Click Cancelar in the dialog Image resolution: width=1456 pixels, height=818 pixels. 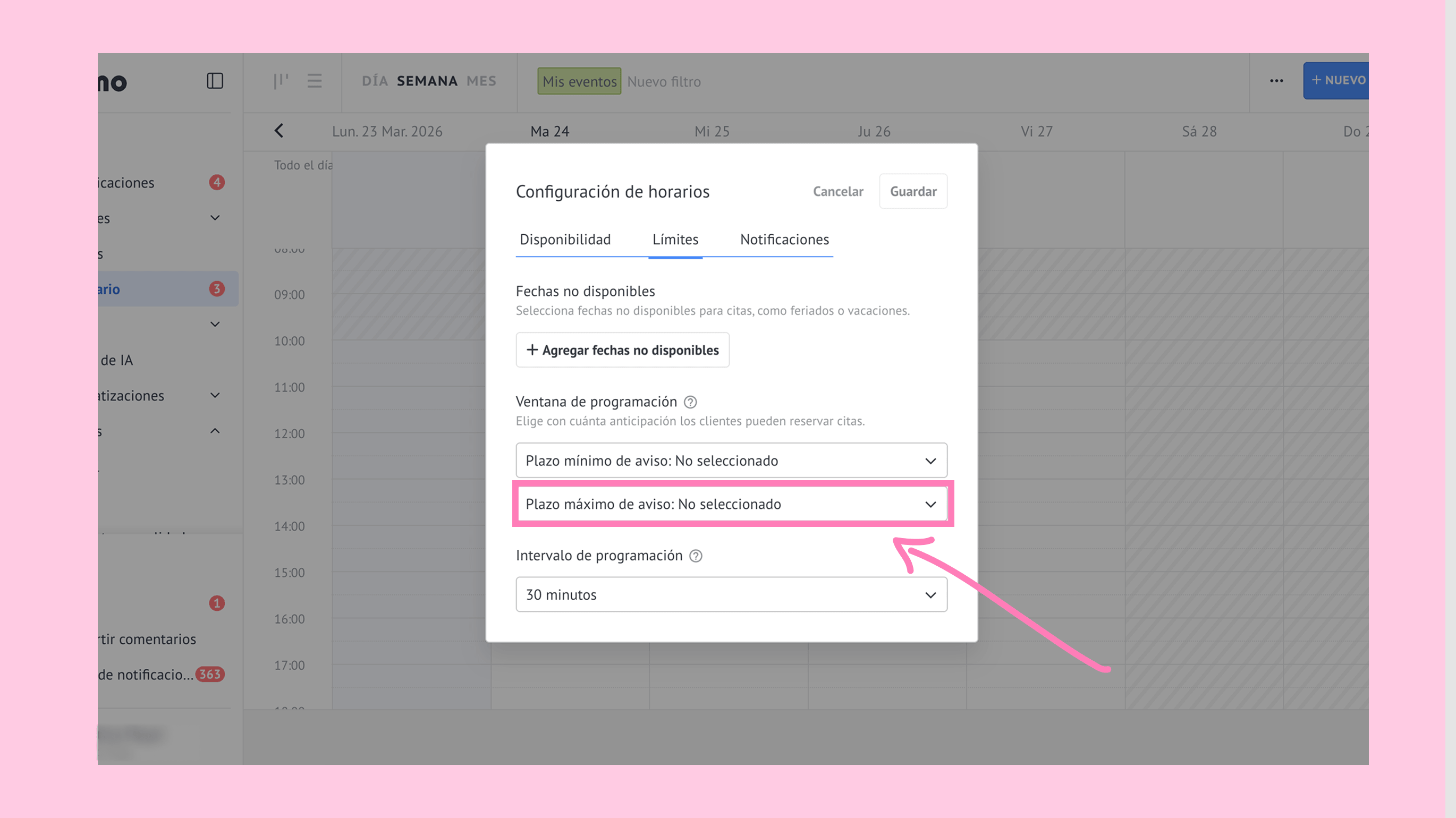pos(837,192)
